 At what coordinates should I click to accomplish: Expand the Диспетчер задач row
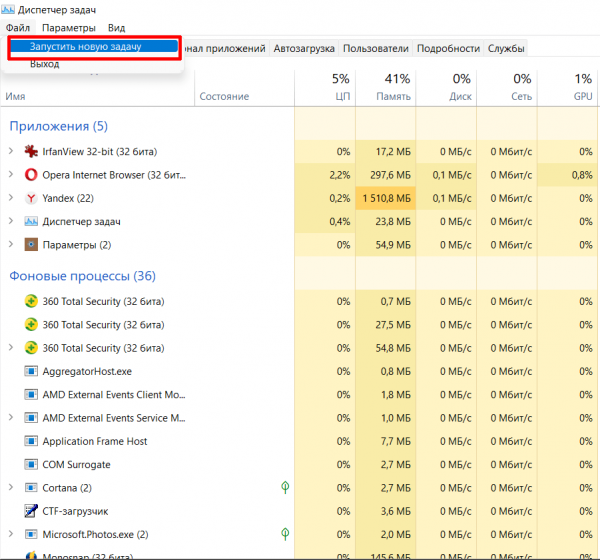pyautogui.click(x=11, y=221)
